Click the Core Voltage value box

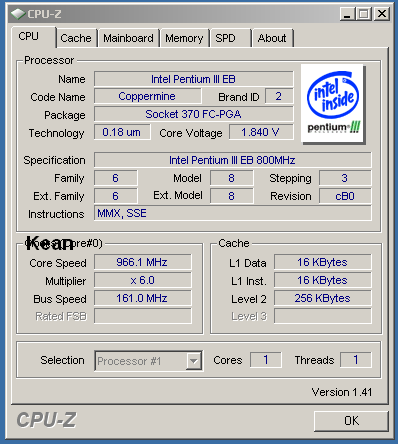pos(261,132)
